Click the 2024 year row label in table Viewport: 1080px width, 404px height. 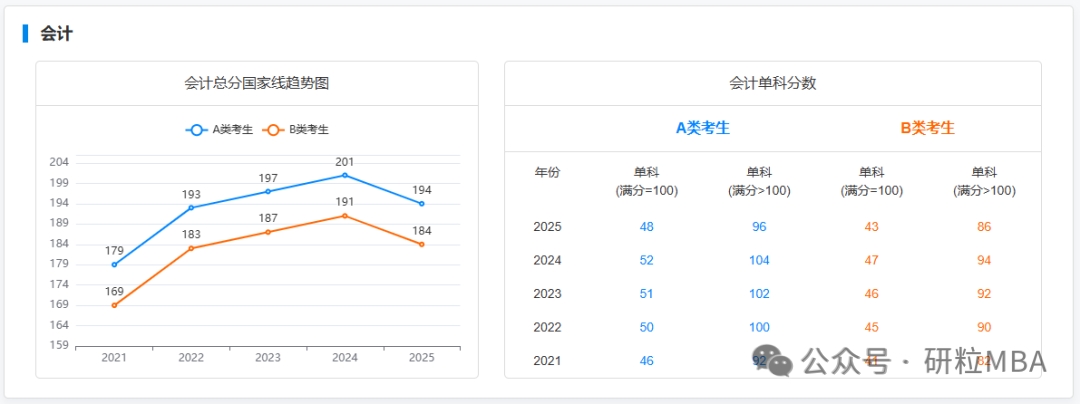548,260
